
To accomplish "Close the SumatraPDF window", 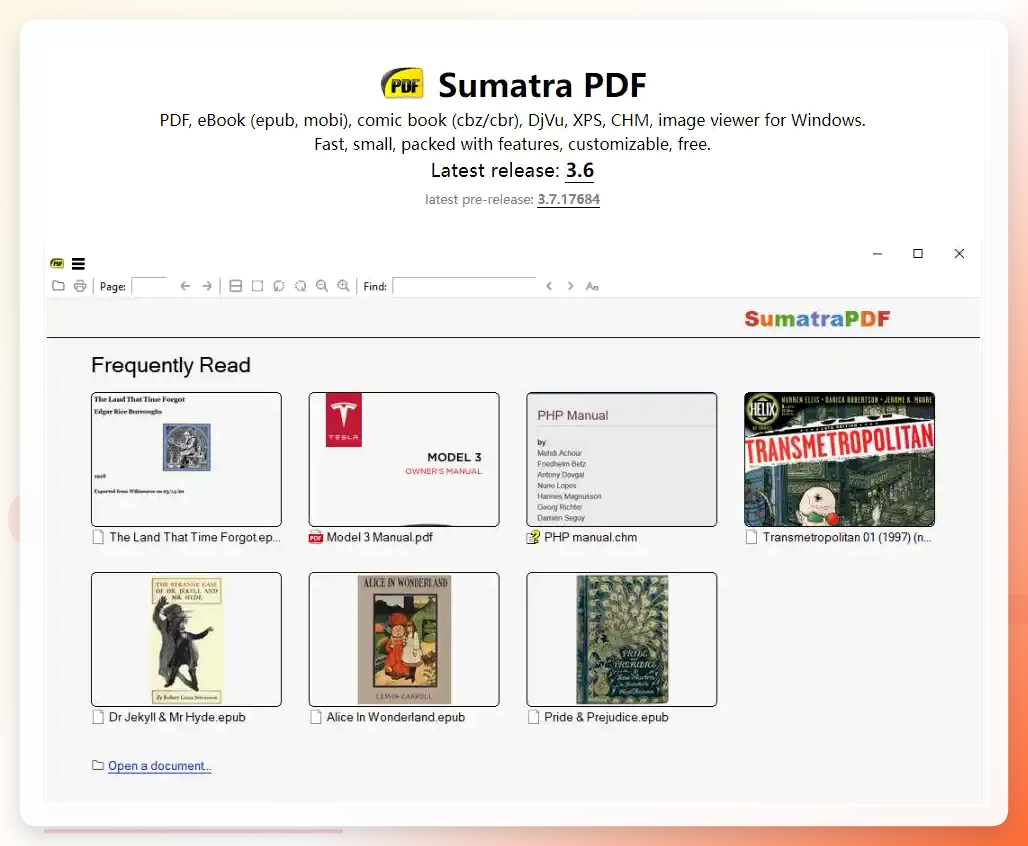I will pyautogui.click(x=959, y=254).
